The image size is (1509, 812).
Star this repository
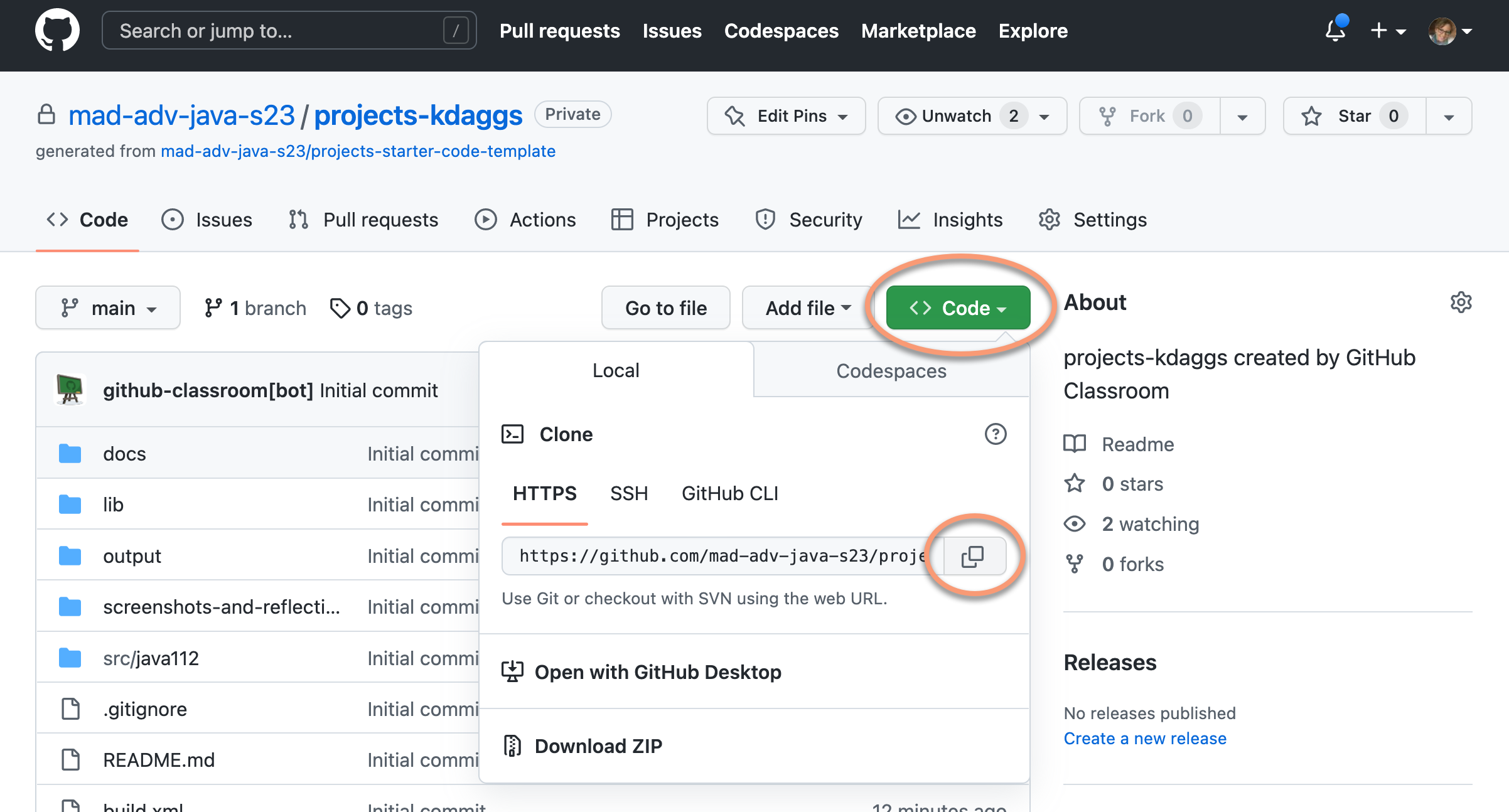click(x=1355, y=116)
